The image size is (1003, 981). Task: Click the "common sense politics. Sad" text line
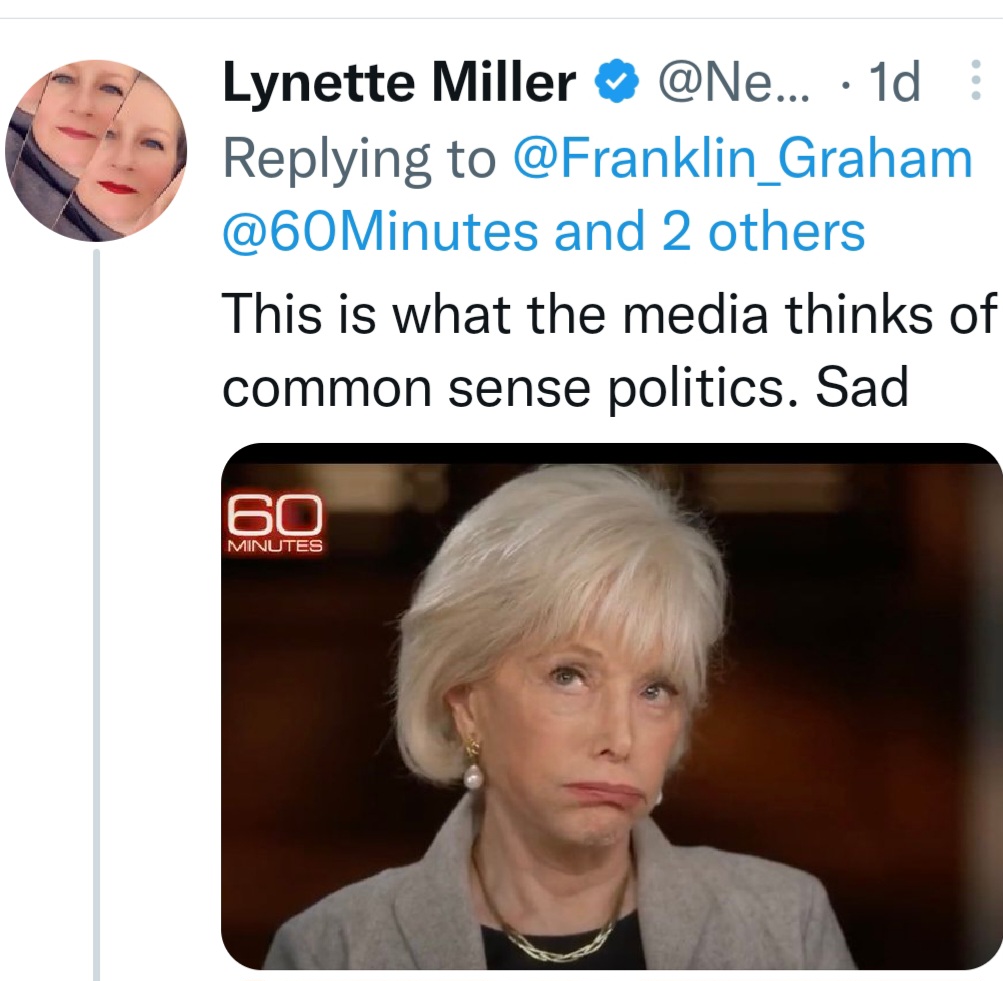[x=565, y=388]
